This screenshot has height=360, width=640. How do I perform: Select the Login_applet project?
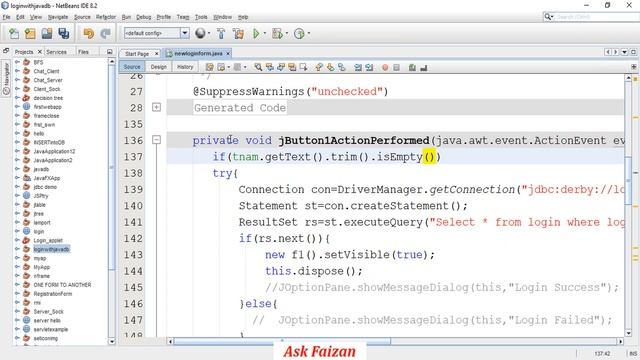click(48, 240)
